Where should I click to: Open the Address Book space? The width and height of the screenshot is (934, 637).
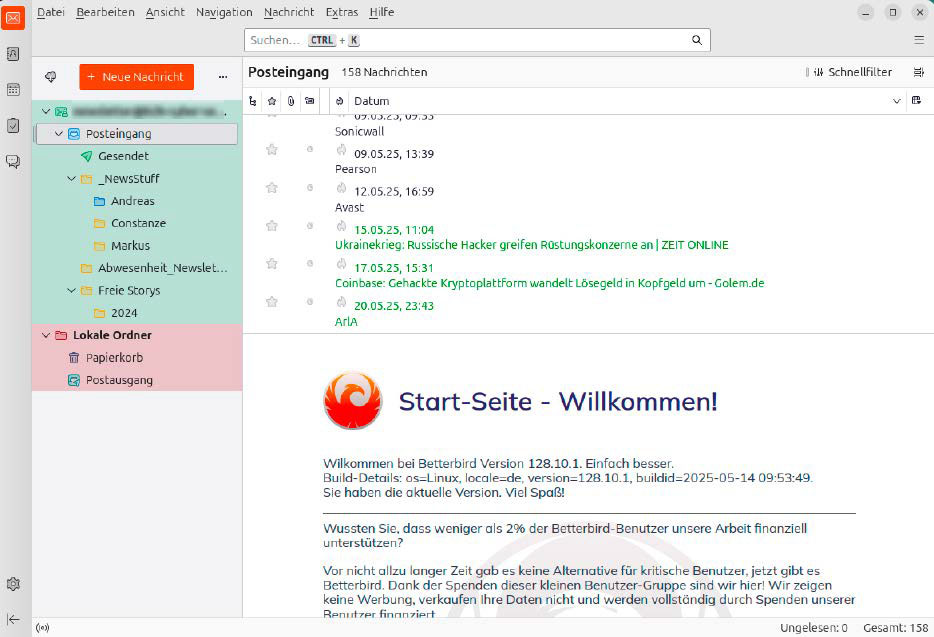tap(13, 54)
